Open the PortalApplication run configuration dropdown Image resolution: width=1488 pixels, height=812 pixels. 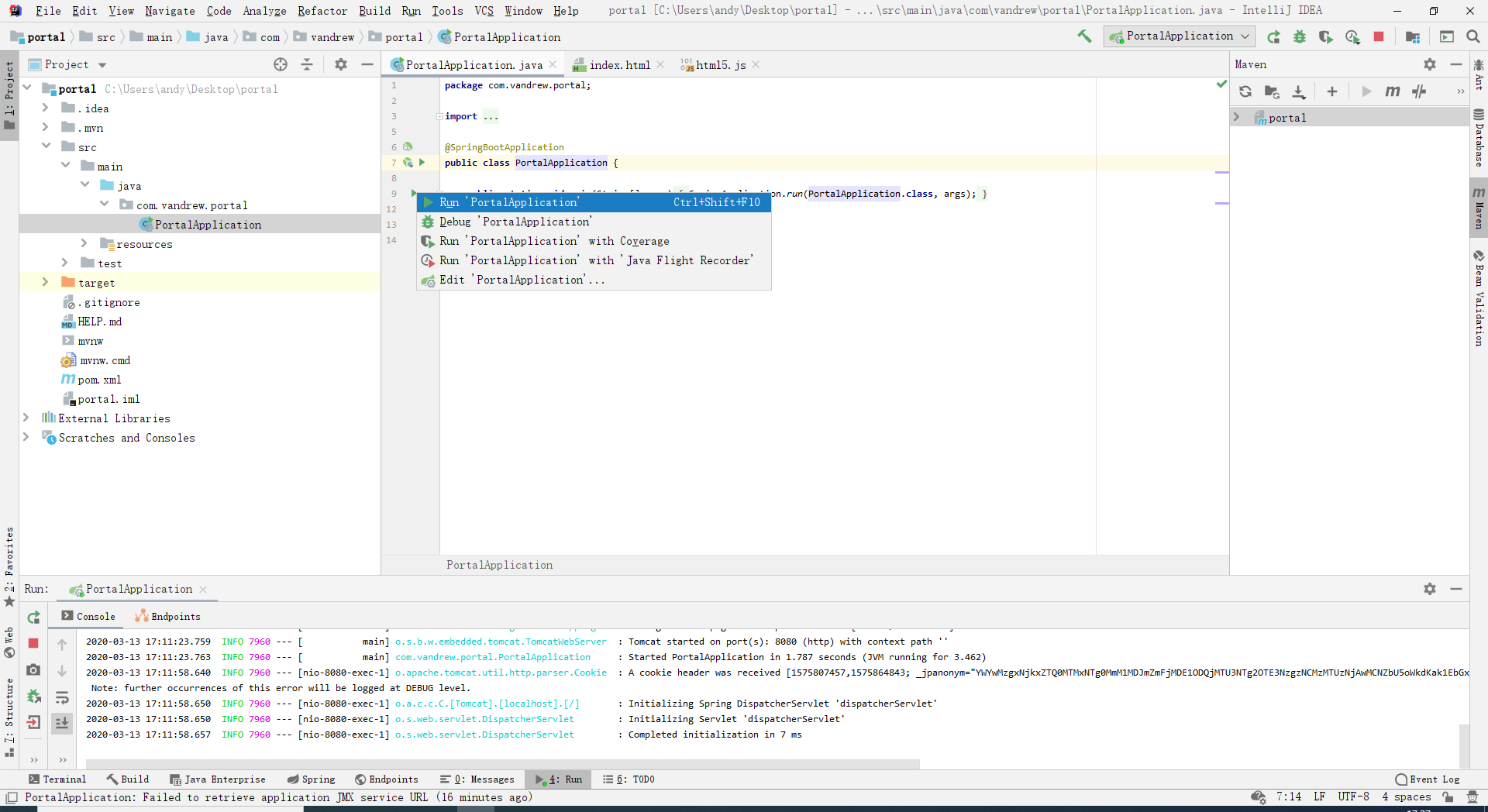1179,36
